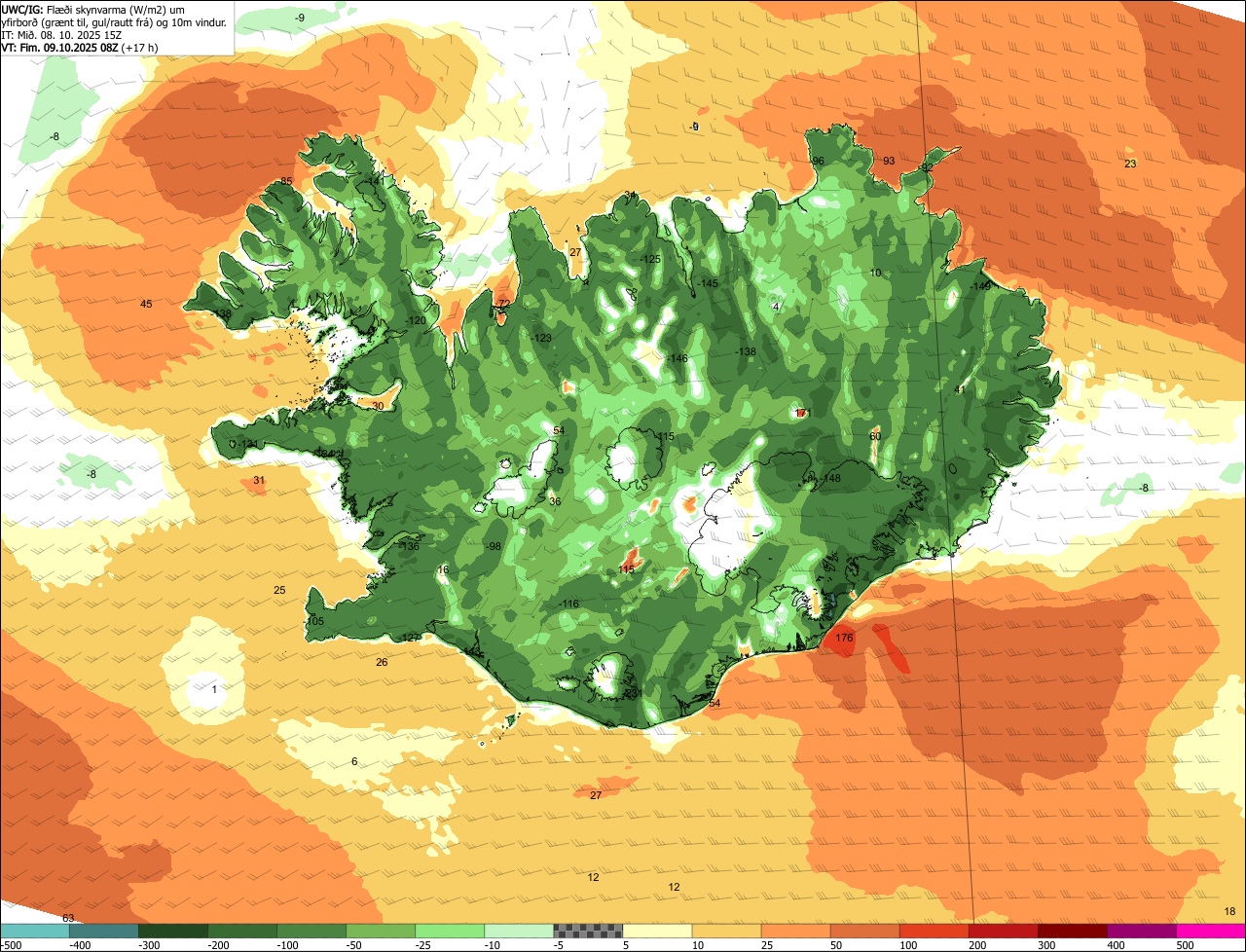The width and height of the screenshot is (1246, 952).
Task: Select the pale yellow 5 to 10 swatch
Action: tap(657, 931)
